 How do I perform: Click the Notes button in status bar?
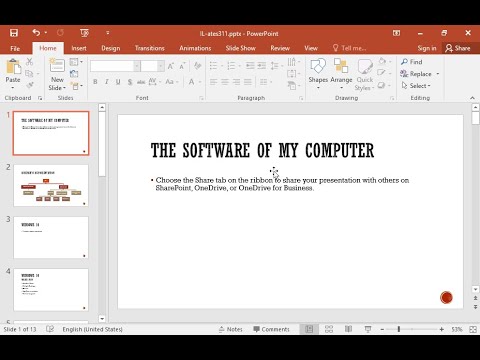pyautogui.click(x=231, y=329)
